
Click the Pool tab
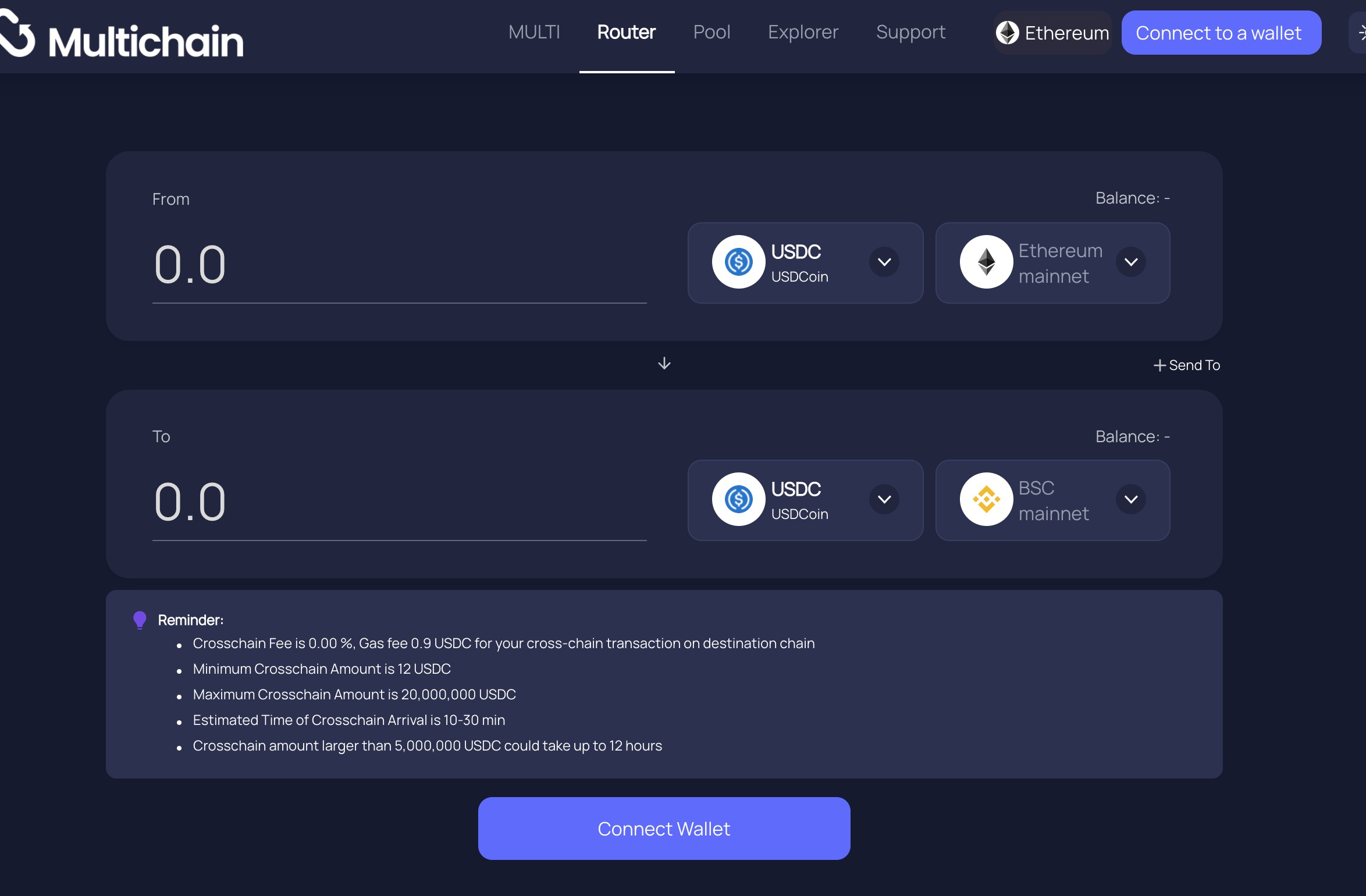pyautogui.click(x=711, y=32)
